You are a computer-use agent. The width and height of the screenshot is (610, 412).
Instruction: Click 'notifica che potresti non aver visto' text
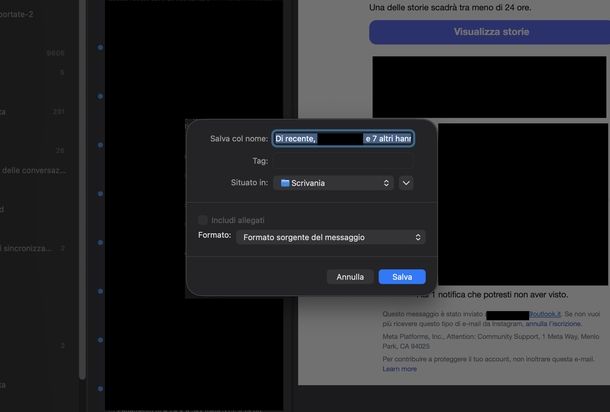tap(503, 295)
